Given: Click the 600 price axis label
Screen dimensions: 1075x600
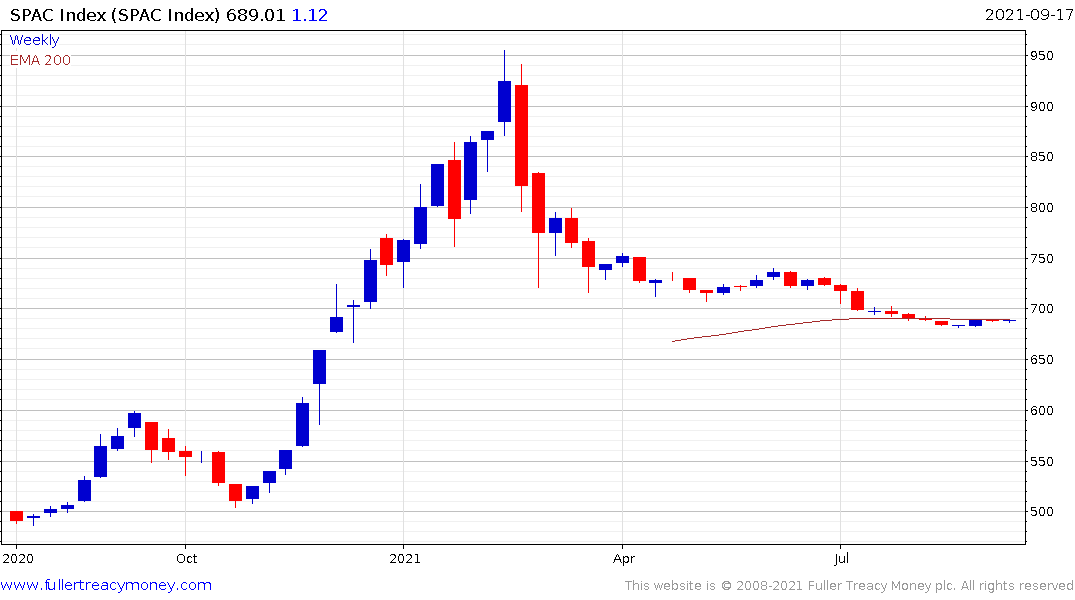Looking at the screenshot, I should [1041, 410].
